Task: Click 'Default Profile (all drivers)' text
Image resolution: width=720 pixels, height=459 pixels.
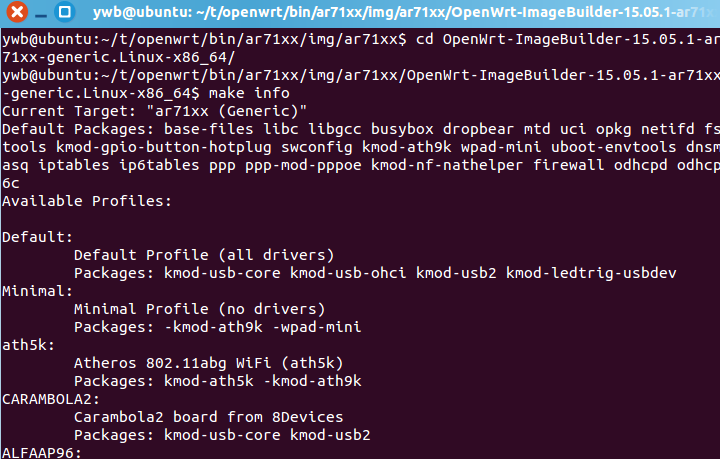Action: (204, 255)
